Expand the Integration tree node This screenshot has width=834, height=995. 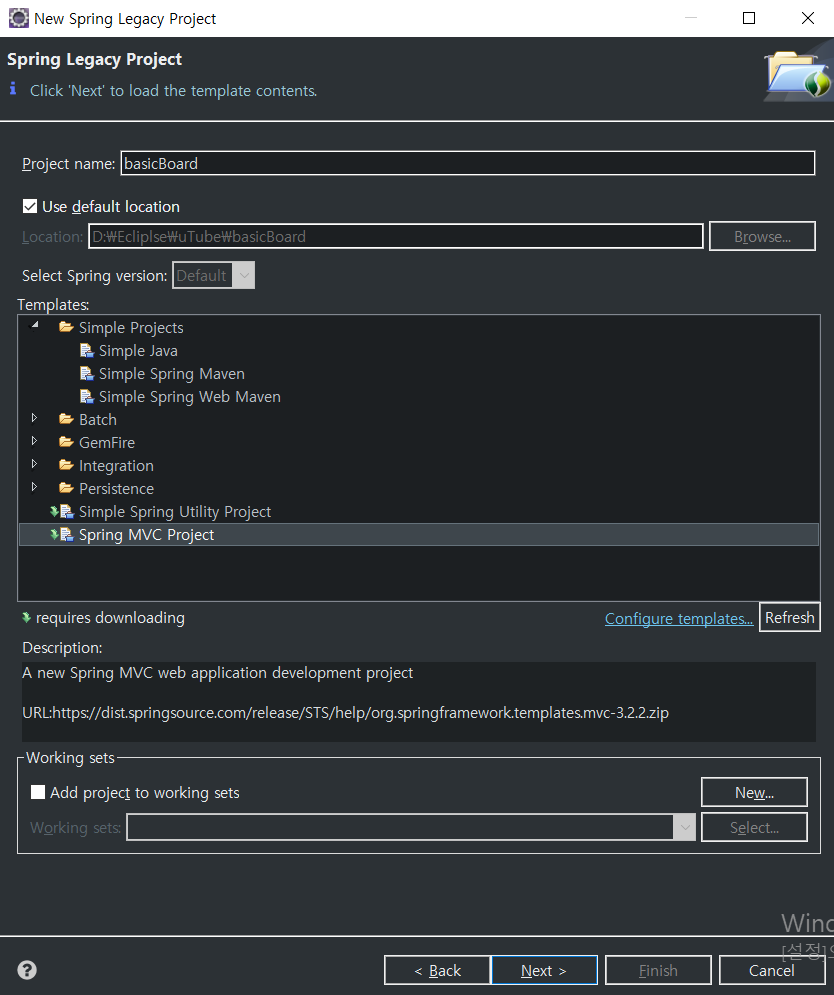coord(34,464)
